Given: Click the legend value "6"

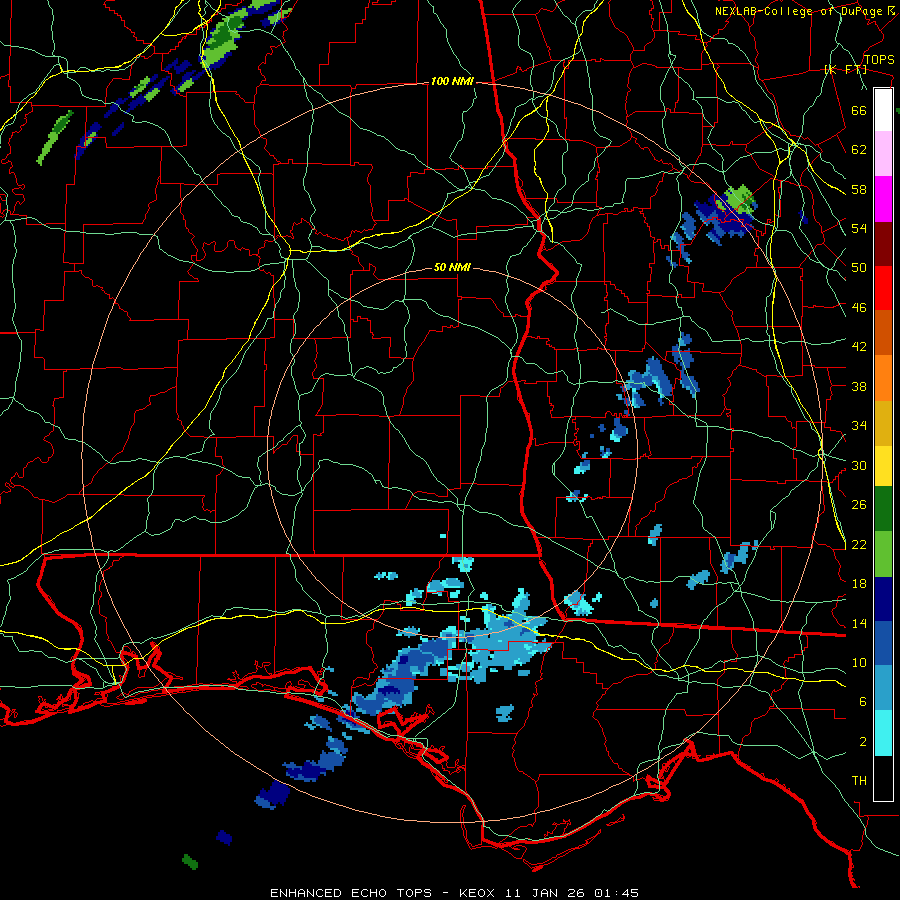Looking at the screenshot, I should coord(863,702).
